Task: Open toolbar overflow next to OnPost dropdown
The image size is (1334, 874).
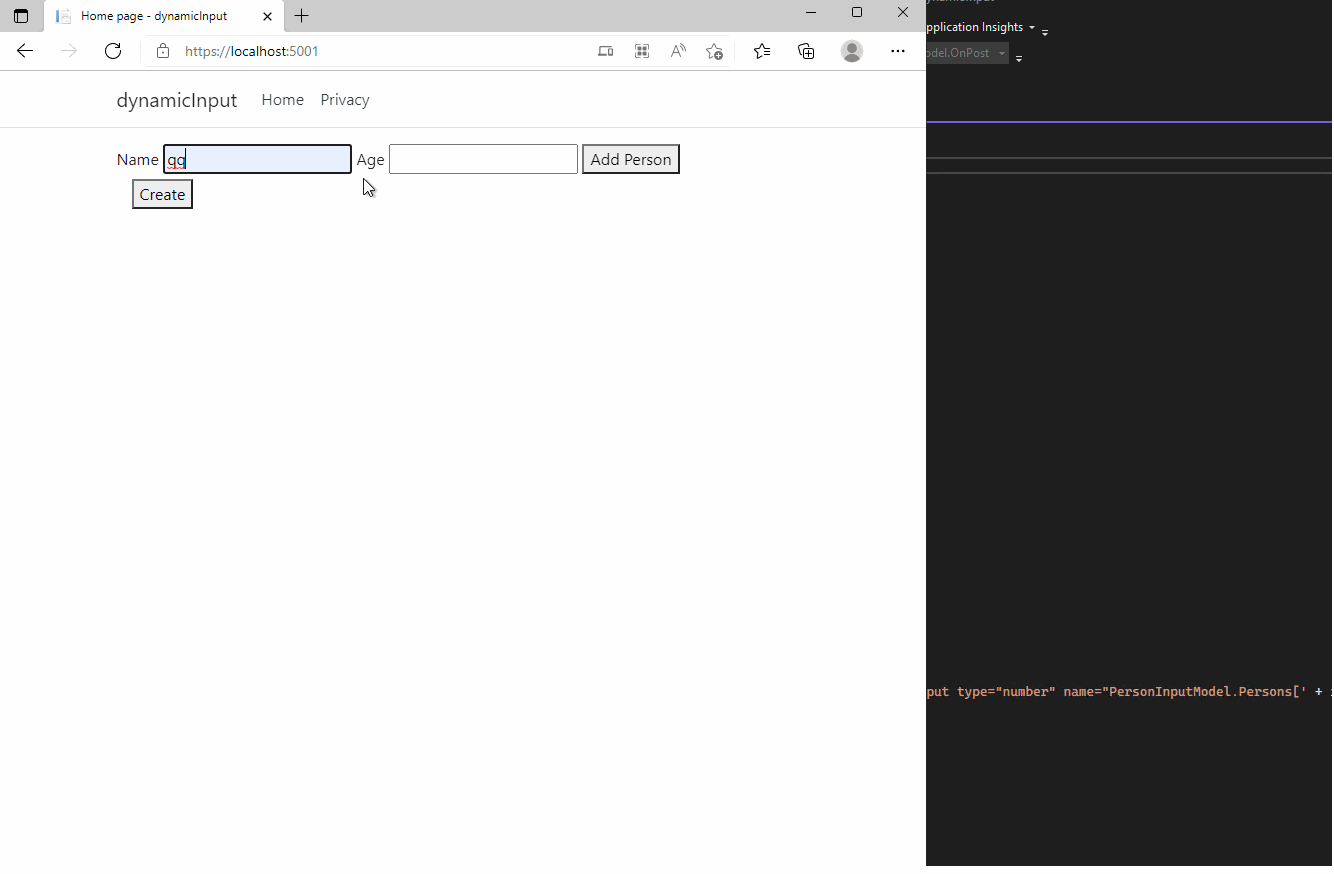Action: pos(1019,59)
